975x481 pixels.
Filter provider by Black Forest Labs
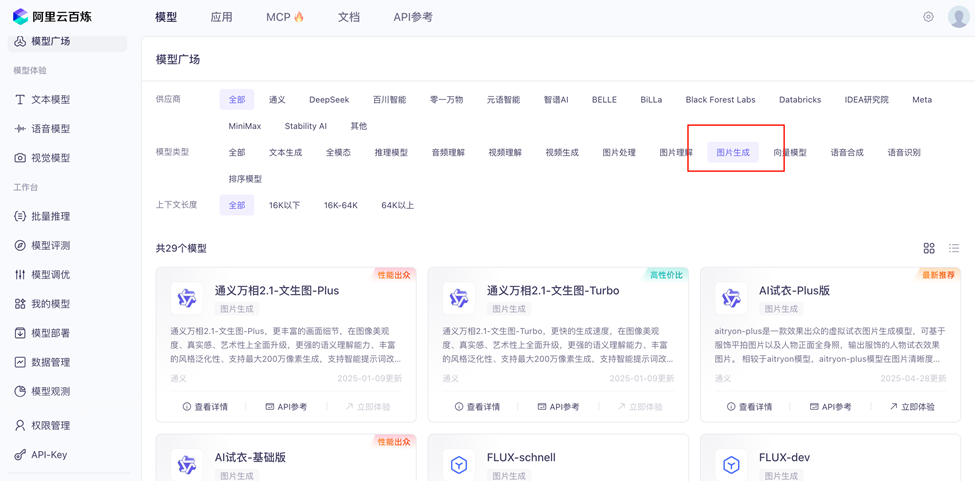pyautogui.click(x=721, y=99)
